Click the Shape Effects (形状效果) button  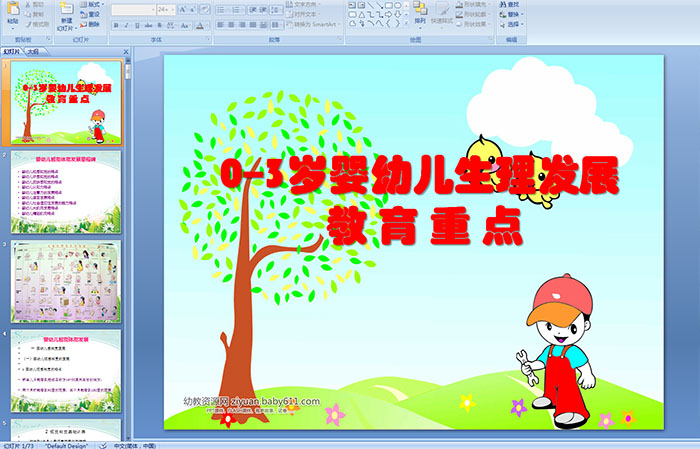[x=474, y=24]
